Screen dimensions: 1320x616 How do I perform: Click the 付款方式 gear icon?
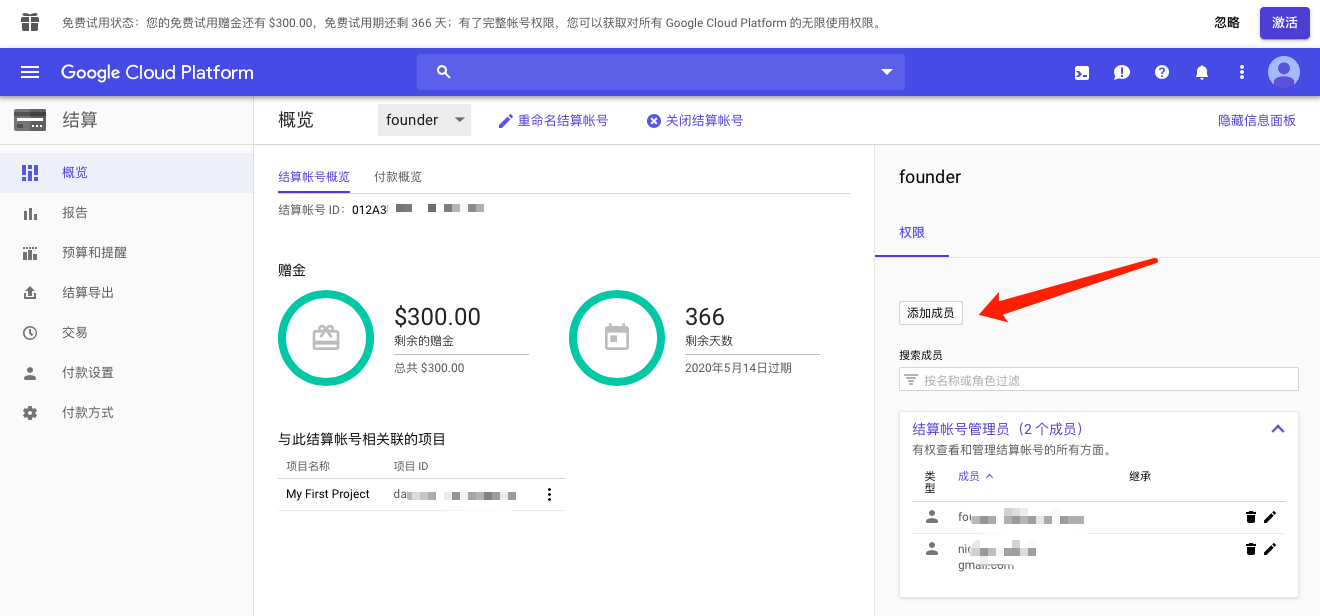pos(30,413)
